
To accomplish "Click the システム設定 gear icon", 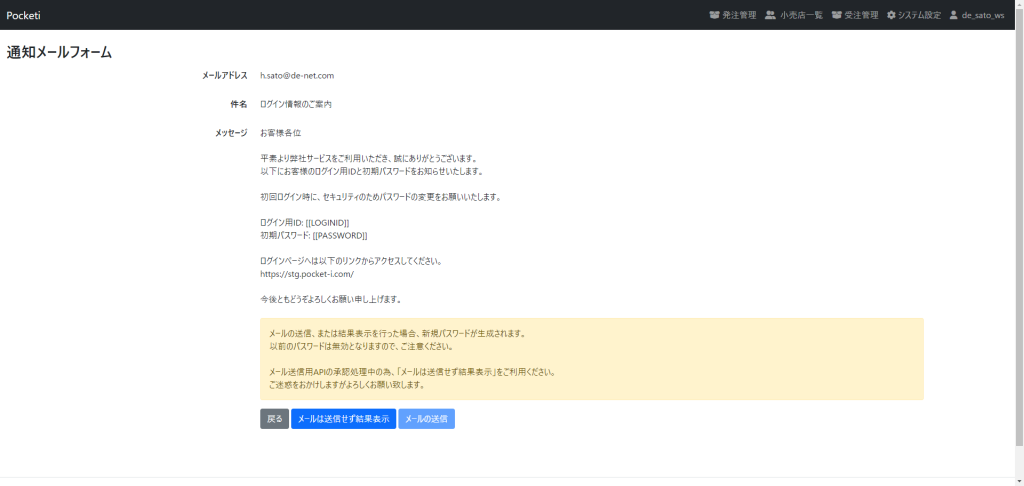I will (x=891, y=15).
